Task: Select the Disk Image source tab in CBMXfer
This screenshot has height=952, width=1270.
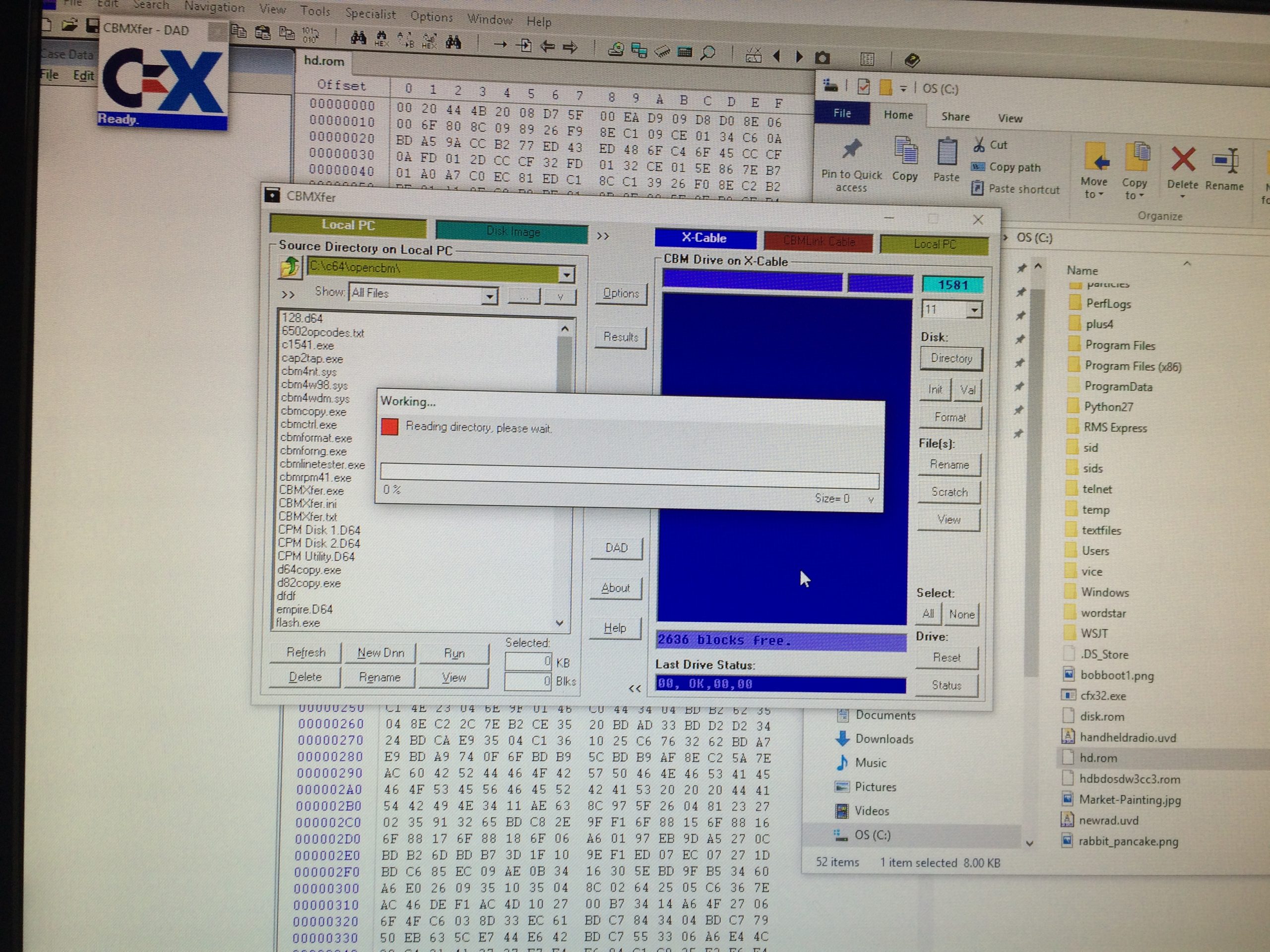Action: pyautogui.click(x=512, y=231)
